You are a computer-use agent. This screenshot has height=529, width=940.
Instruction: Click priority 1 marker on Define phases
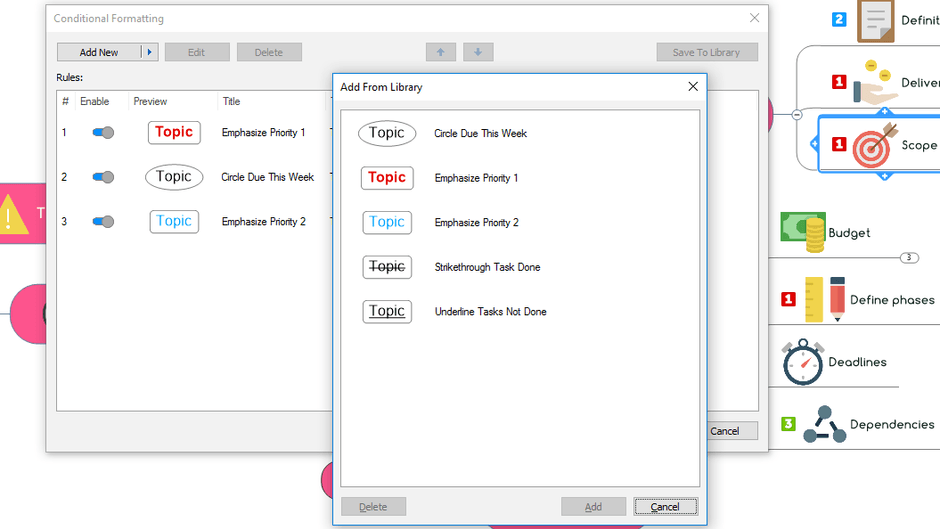[x=788, y=299]
